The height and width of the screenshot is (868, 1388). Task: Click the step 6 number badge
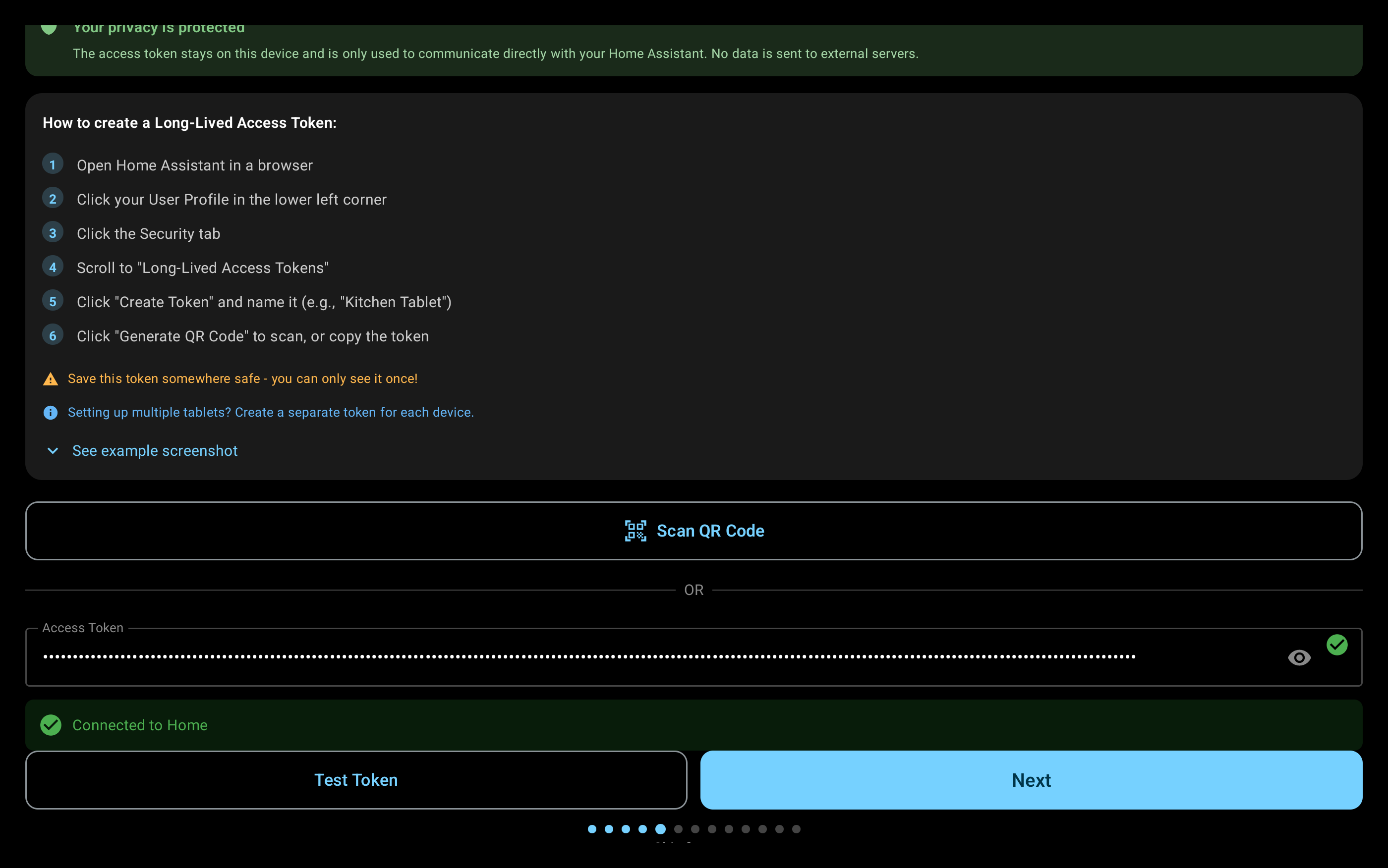[x=53, y=336]
